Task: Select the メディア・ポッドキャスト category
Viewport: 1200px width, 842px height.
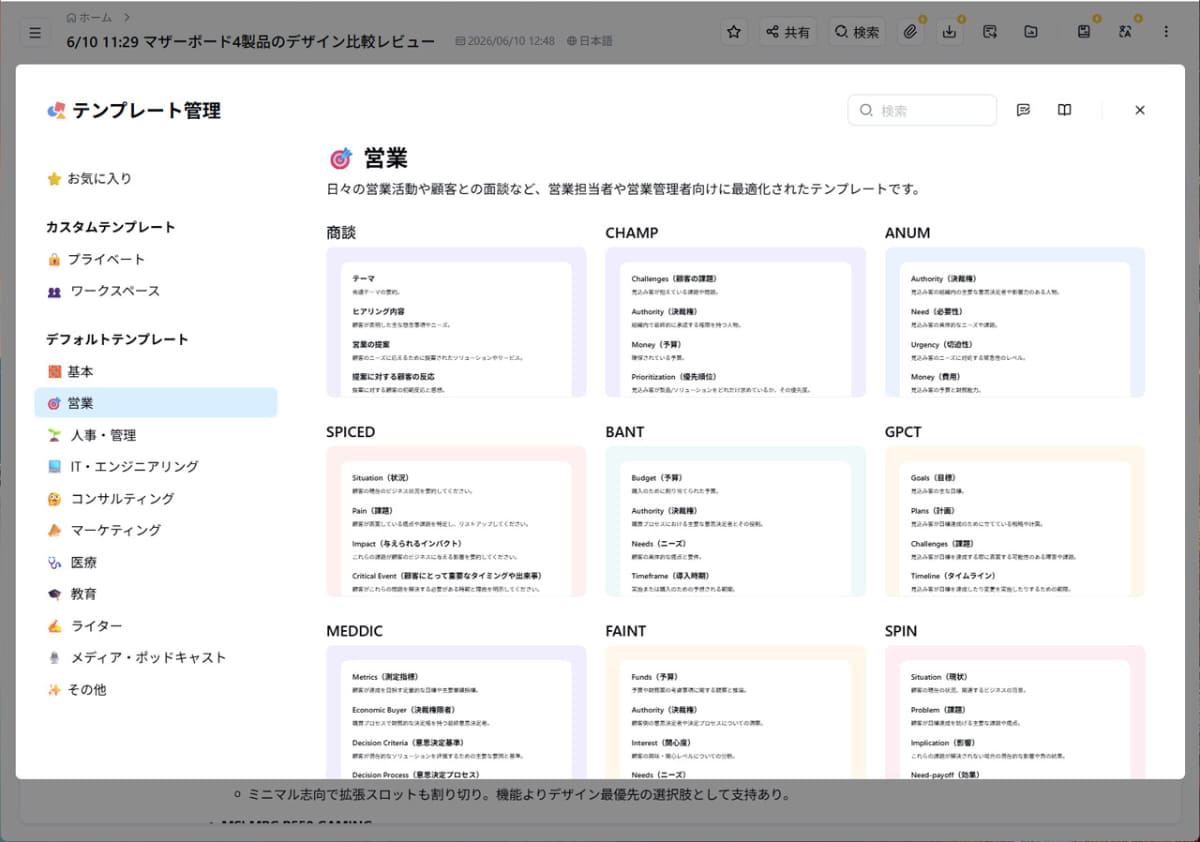Action: tap(156, 657)
